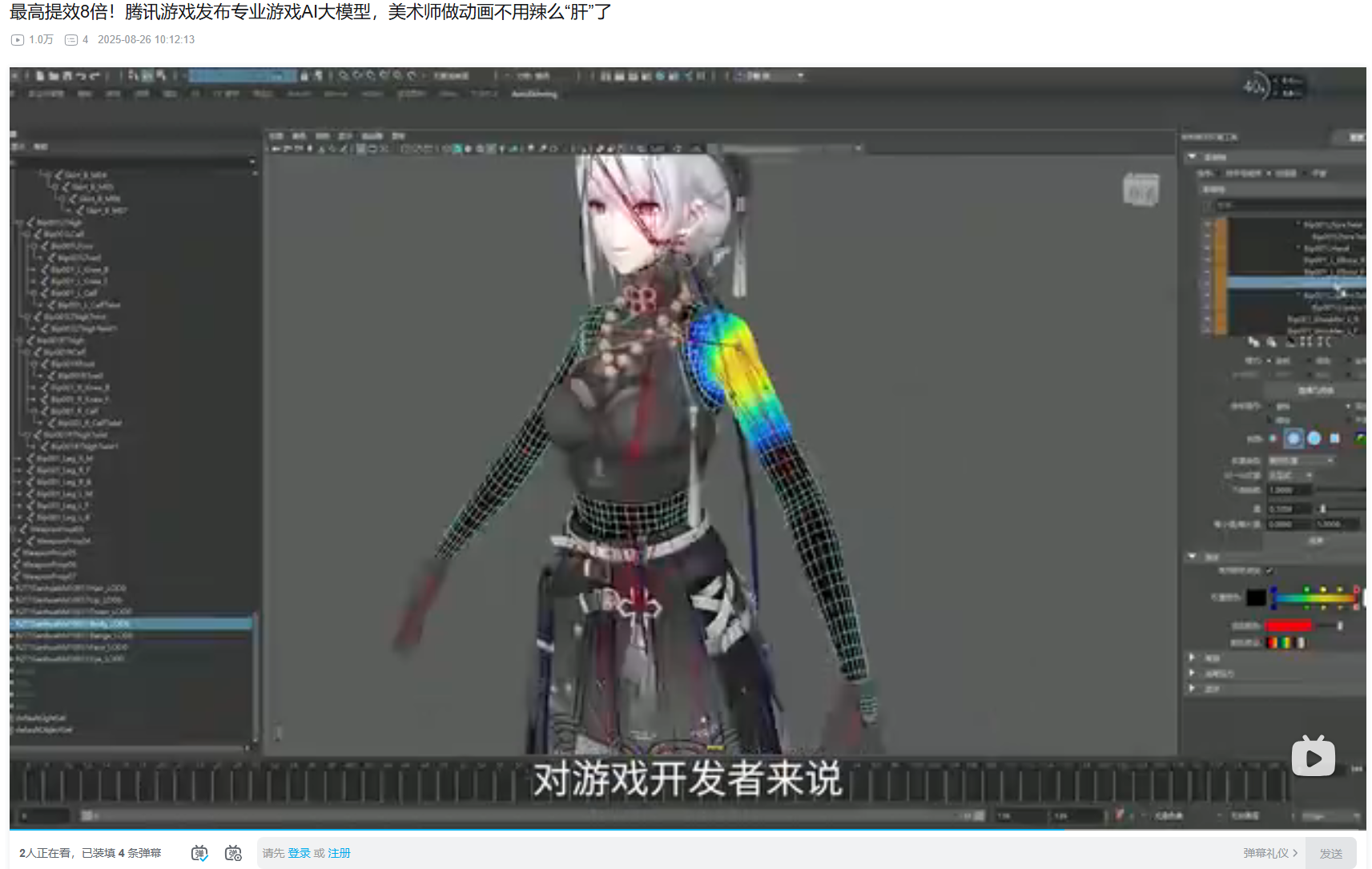
Task: Select the solid round brush profile icon
Action: click(x=1314, y=438)
